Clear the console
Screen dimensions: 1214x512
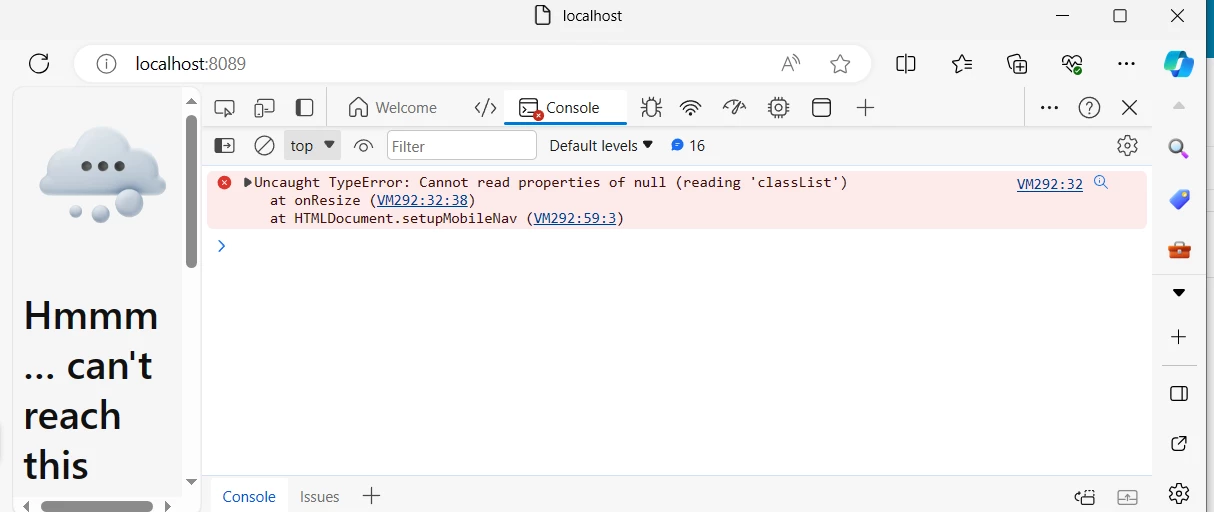264,146
